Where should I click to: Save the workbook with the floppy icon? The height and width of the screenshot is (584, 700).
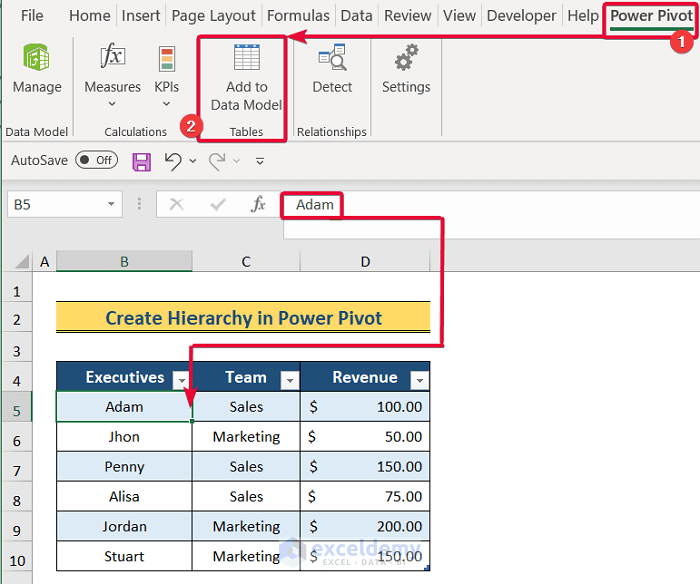pos(142,161)
